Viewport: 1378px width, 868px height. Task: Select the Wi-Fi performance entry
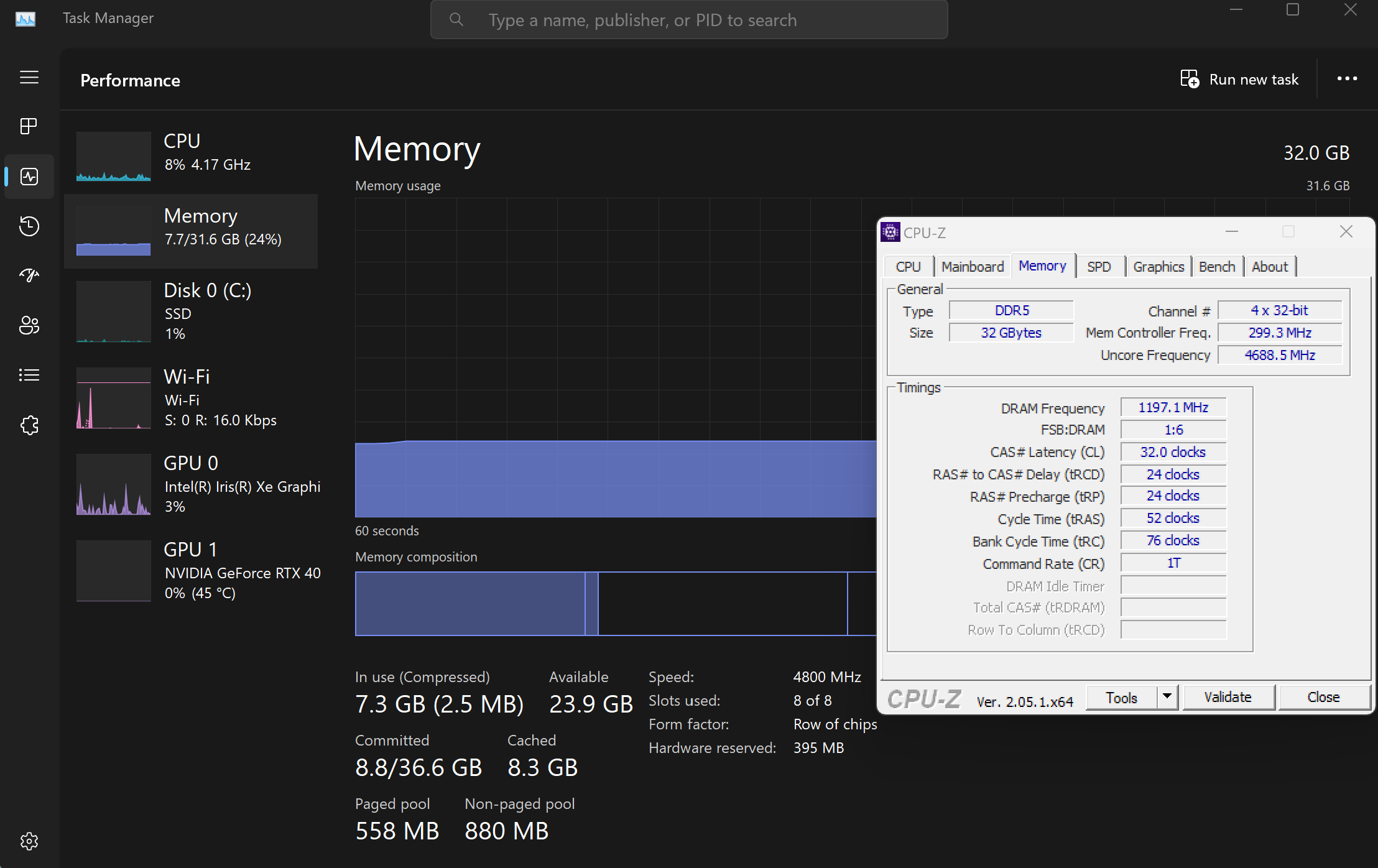[191, 398]
